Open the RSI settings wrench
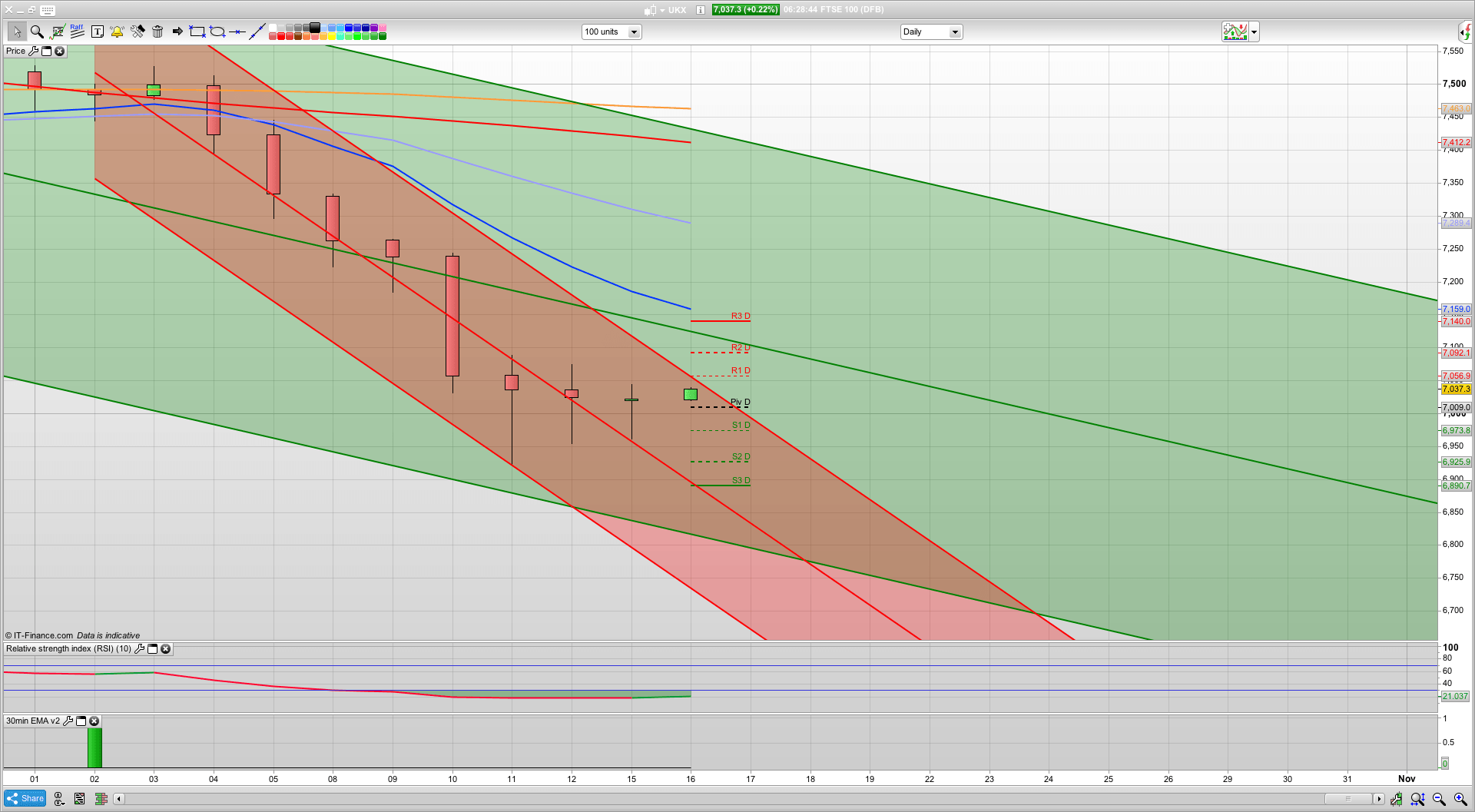Viewport: 1475px width, 812px height. click(x=139, y=649)
